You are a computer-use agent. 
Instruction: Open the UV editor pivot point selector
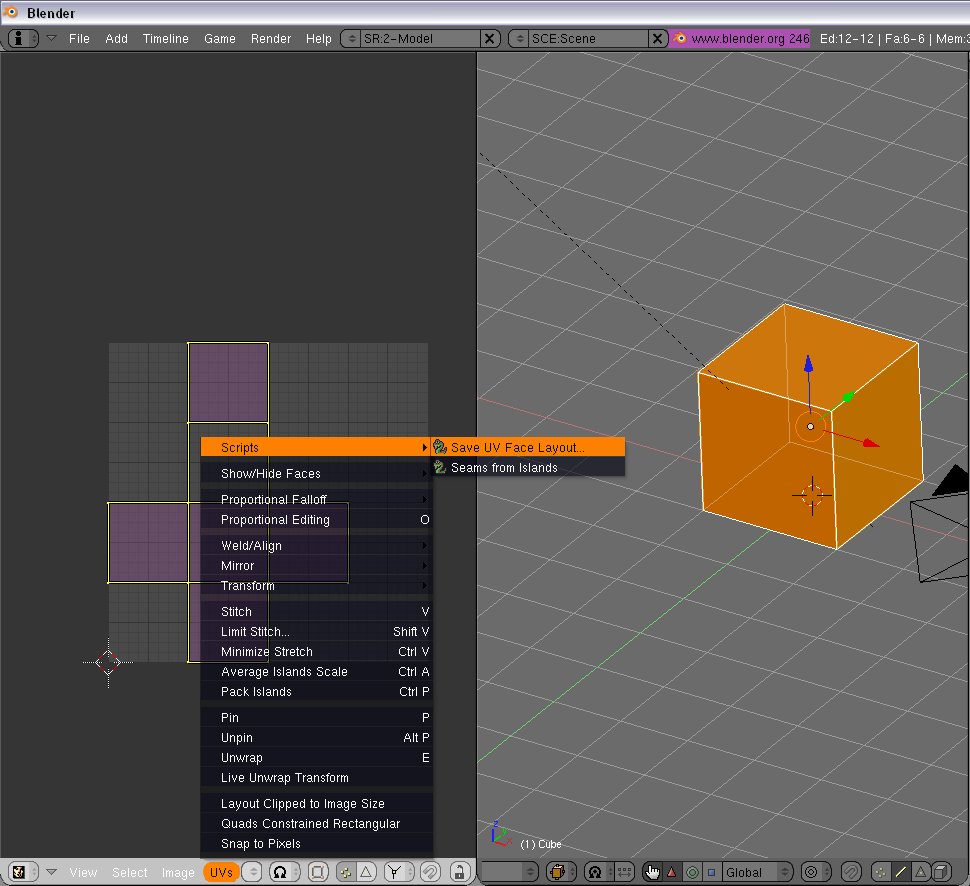pos(284,872)
